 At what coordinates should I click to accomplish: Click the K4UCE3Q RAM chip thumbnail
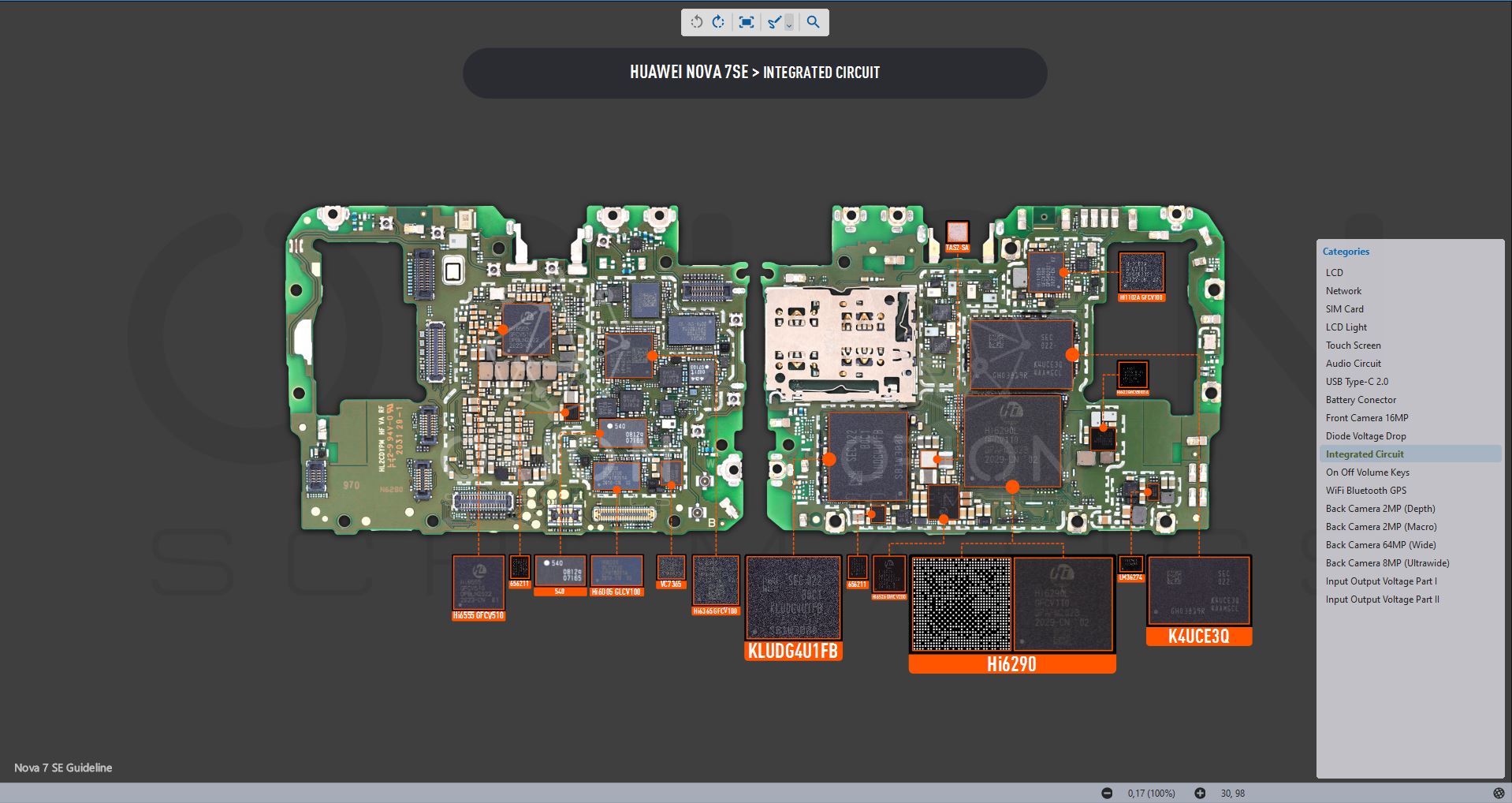[x=1199, y=591]
